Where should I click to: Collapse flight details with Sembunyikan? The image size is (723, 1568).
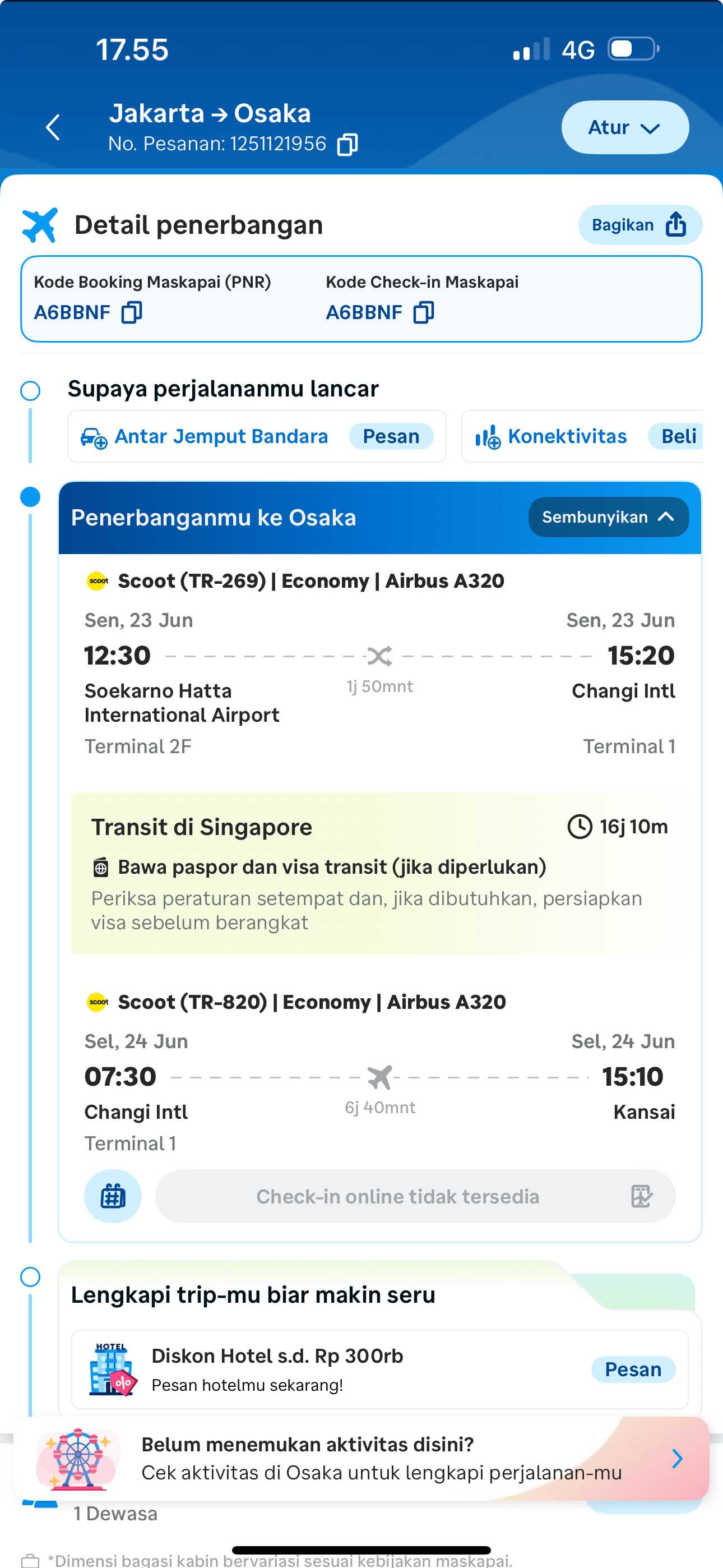pyautogui.click(x=608, y=518)
